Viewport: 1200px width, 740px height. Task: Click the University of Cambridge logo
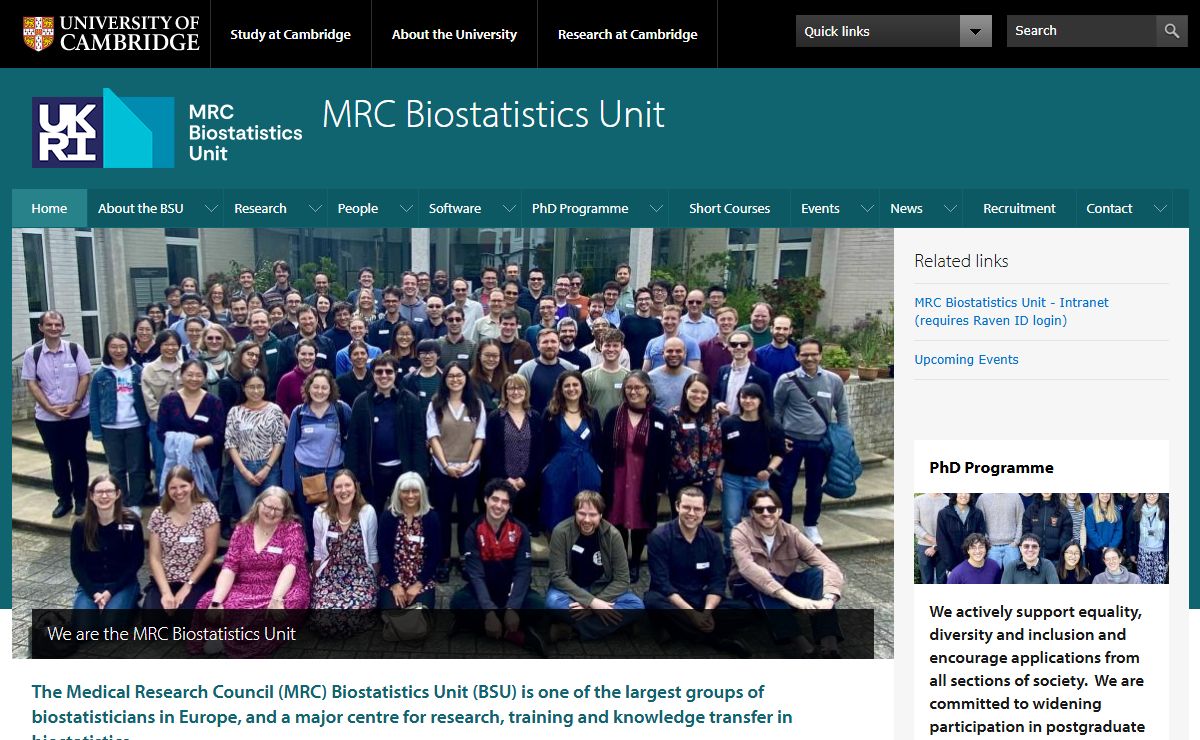tap(110, 33)
